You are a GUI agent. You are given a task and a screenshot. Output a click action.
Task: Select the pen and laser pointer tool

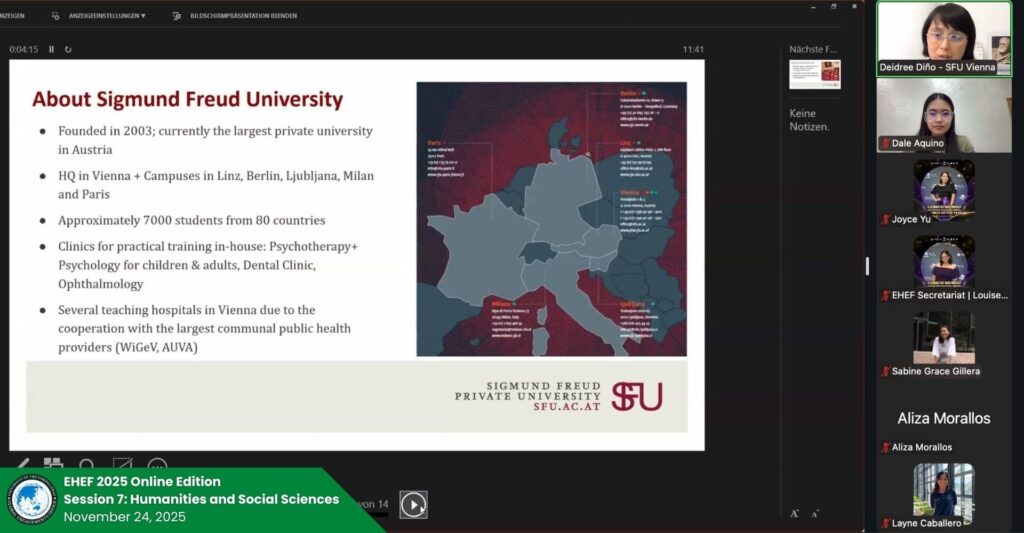point(20,466)
